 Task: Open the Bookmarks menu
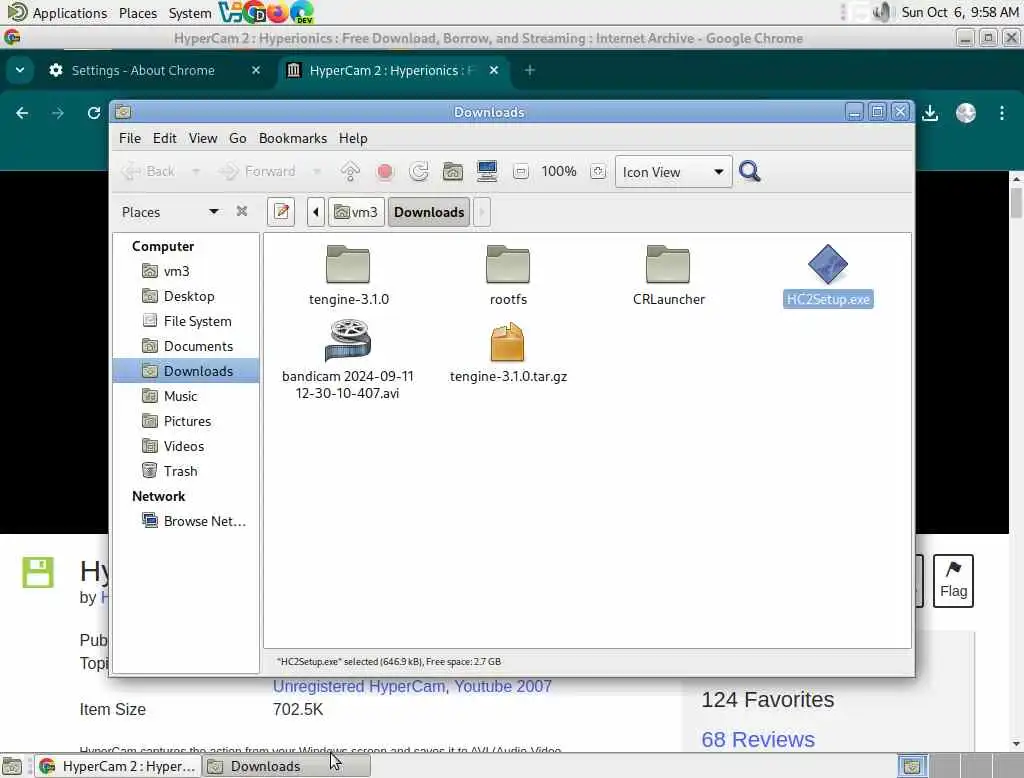(x=293, y=138)
